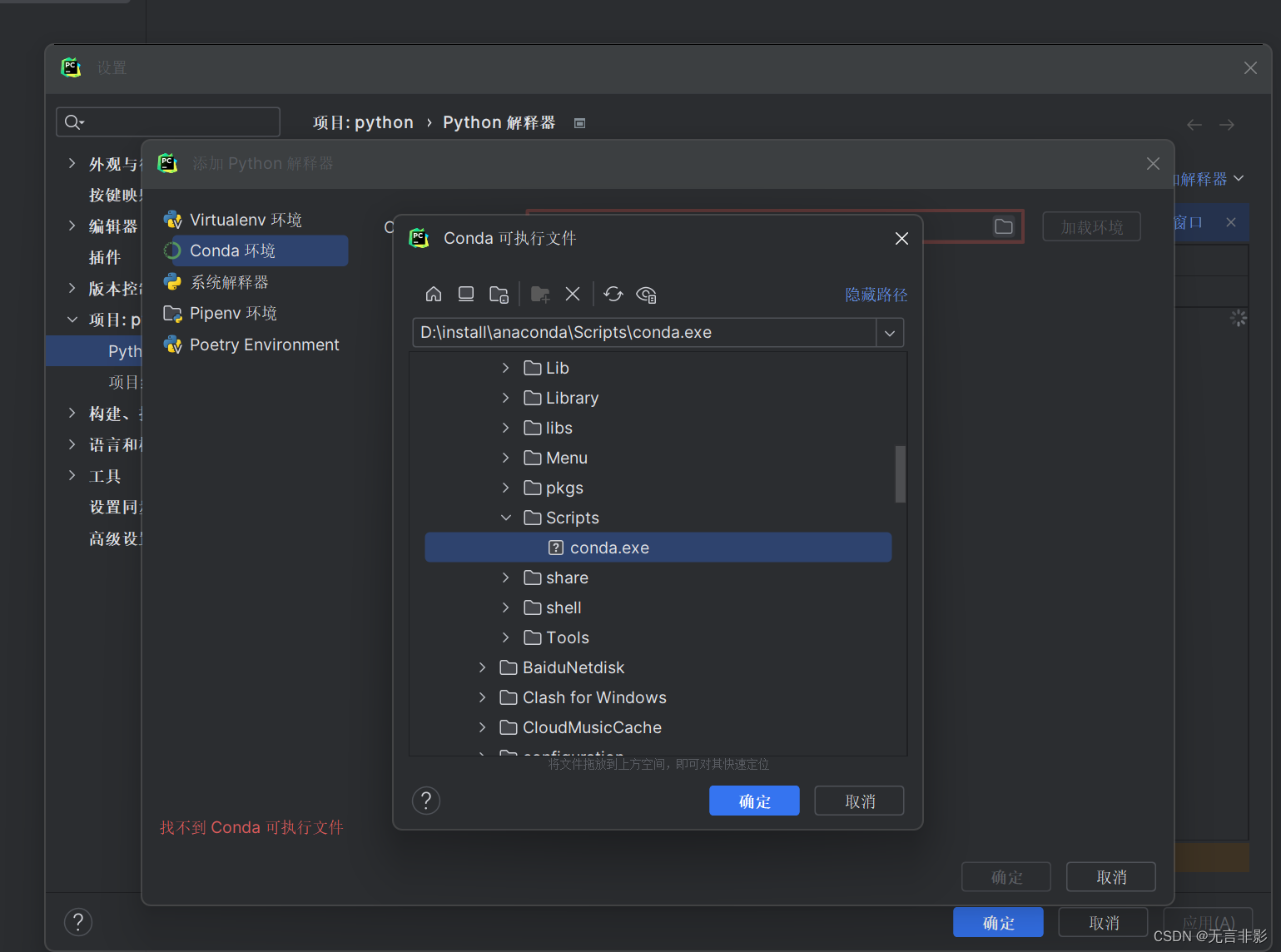The width and height of the screenshot is (1281, 952).
Task: Select Conda 环境 option
Action: (255, 250)
